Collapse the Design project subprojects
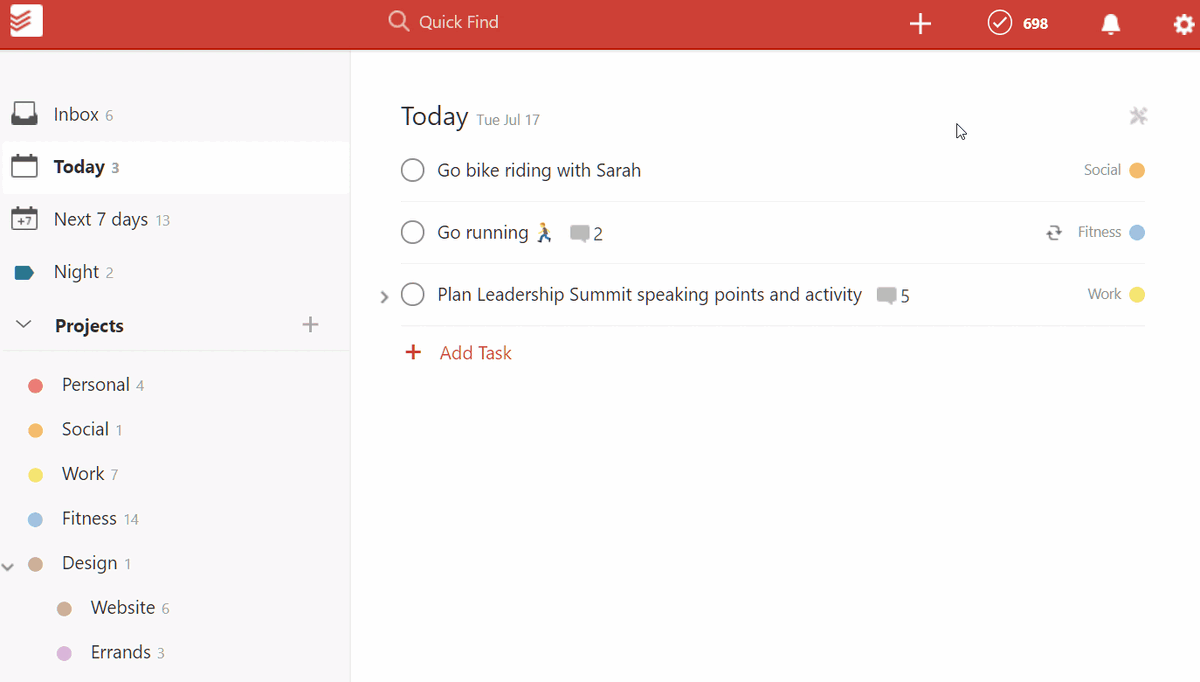Screen dimensions: 1200x682 click(x=8, y=566)
